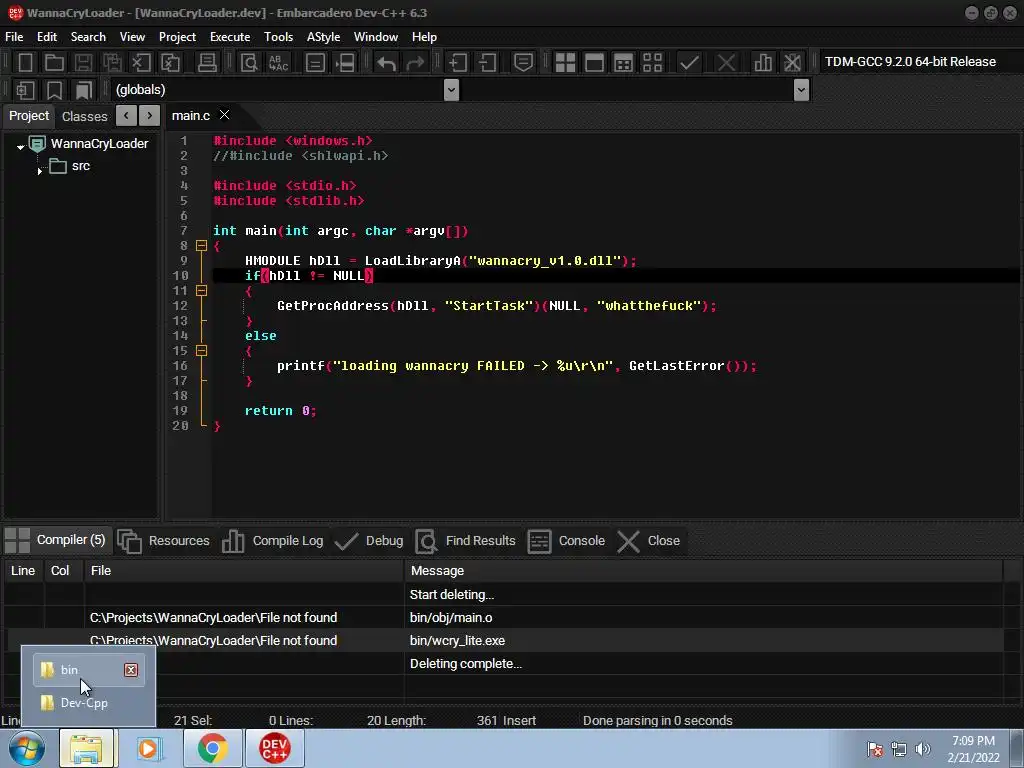Click Close in the bottom panel
The image size is (1024, 768).
click(x=648, y=541)
